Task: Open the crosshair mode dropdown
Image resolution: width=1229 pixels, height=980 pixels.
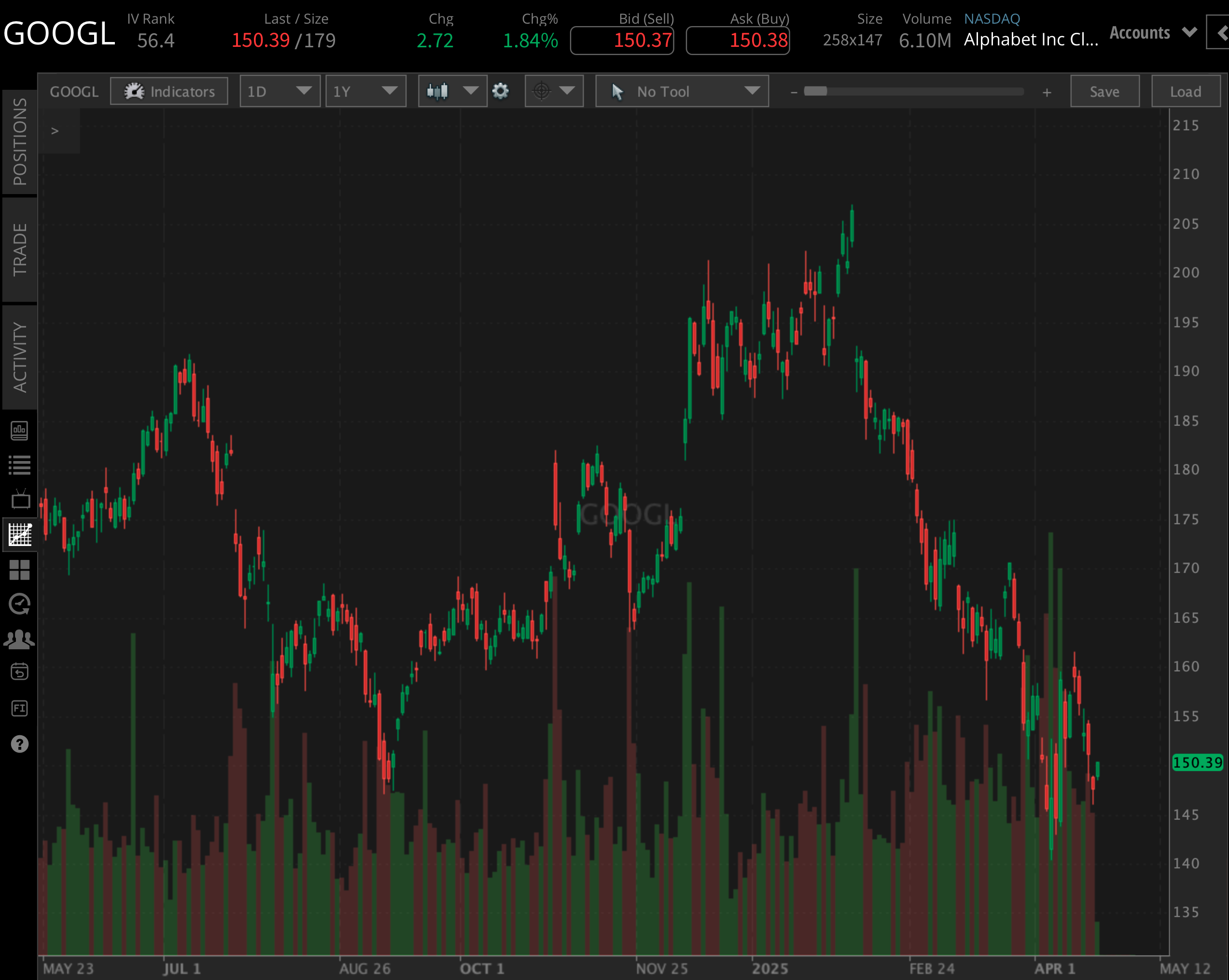Action: pyautogui.click(x=554, y=91)
